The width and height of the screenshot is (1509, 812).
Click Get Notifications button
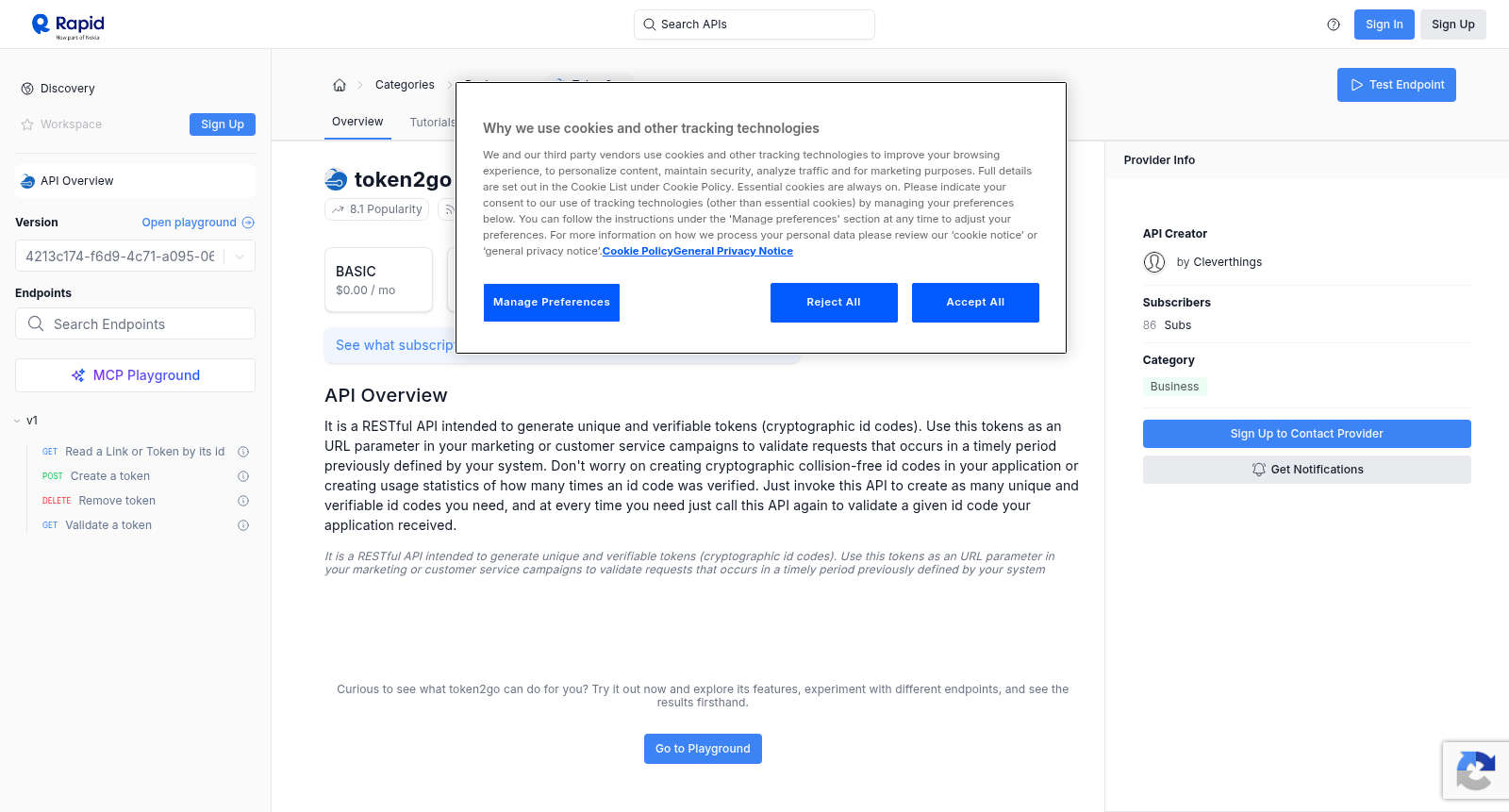coord(1307,470)
